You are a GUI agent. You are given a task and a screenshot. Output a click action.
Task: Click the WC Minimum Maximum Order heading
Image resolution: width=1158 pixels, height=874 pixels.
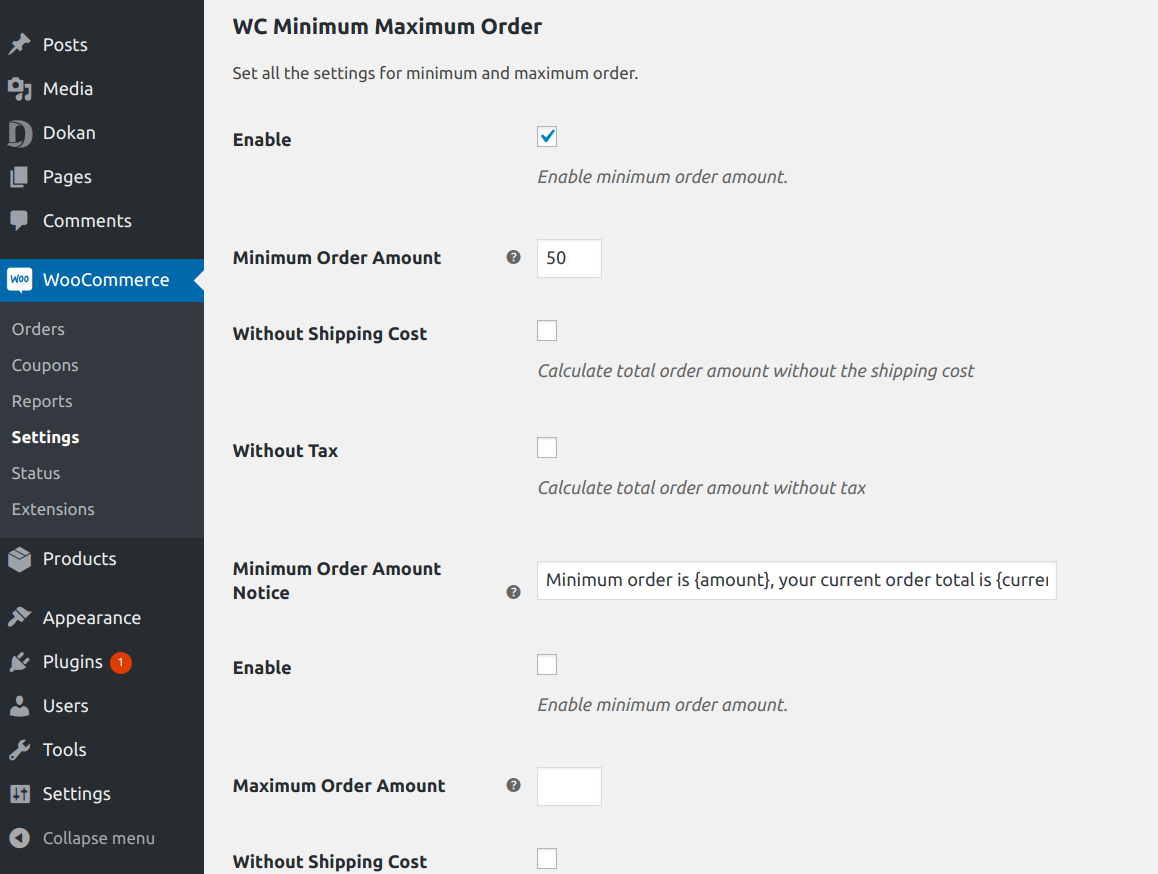[387, 27]
